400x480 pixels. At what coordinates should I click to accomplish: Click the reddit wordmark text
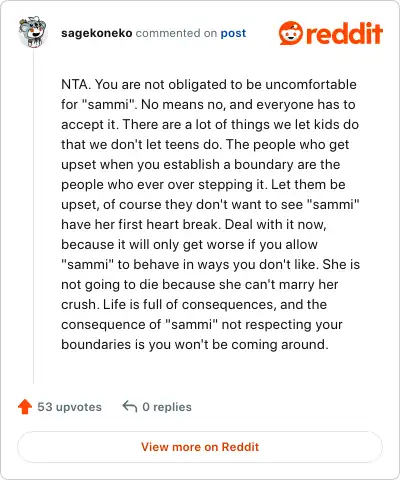[344, 33]
